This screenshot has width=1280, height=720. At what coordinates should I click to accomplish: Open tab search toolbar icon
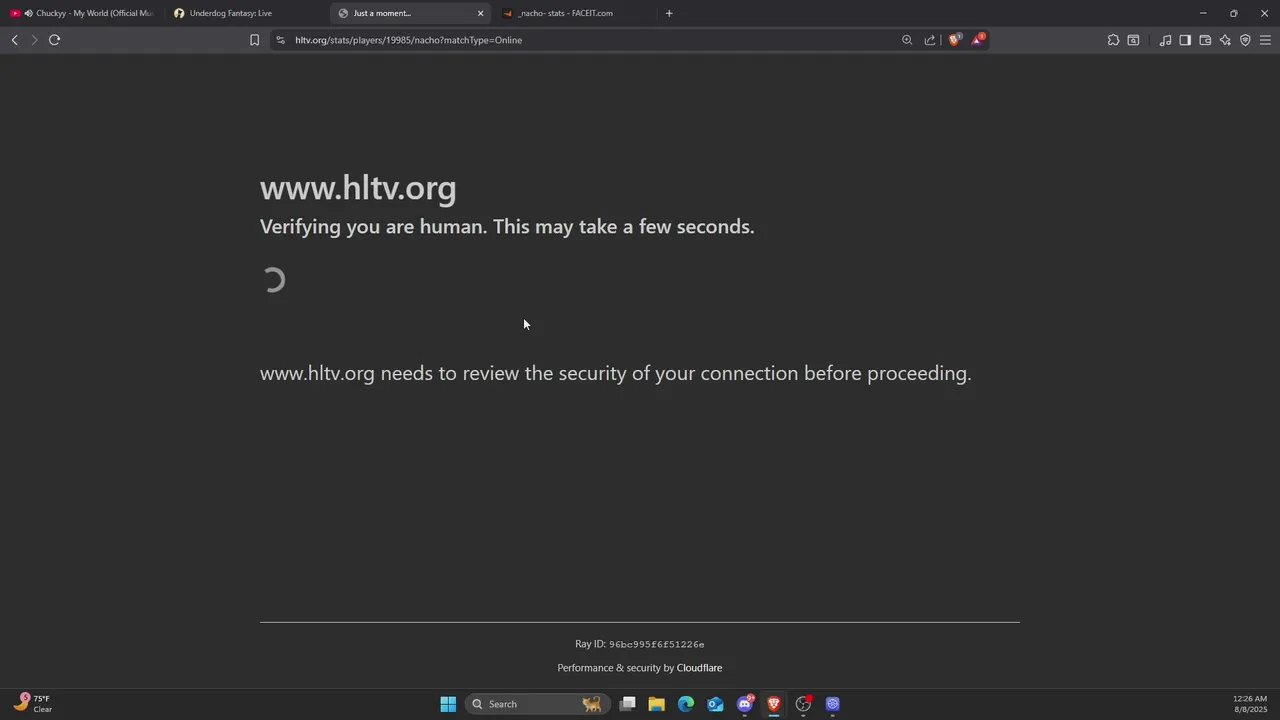(1133, 40)
